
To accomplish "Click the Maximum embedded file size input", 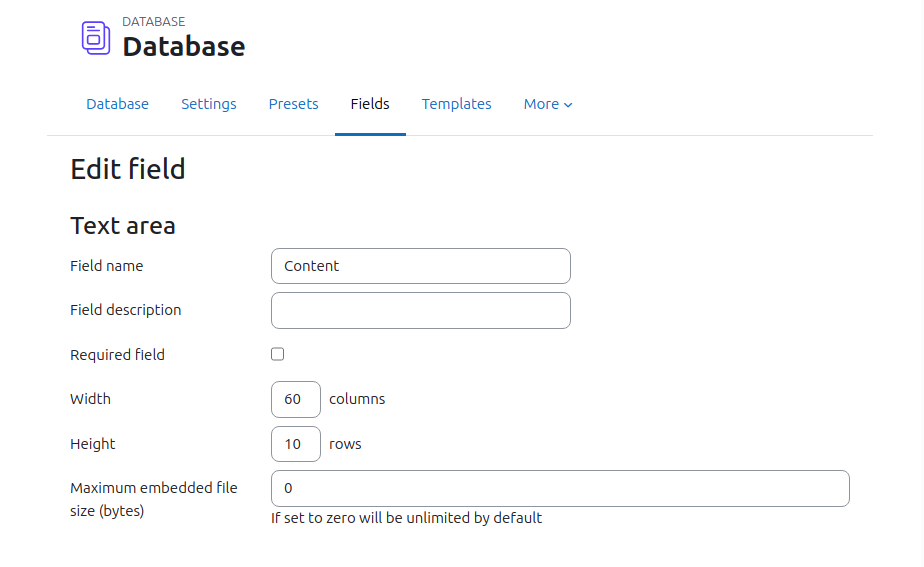I will point(560,489).
